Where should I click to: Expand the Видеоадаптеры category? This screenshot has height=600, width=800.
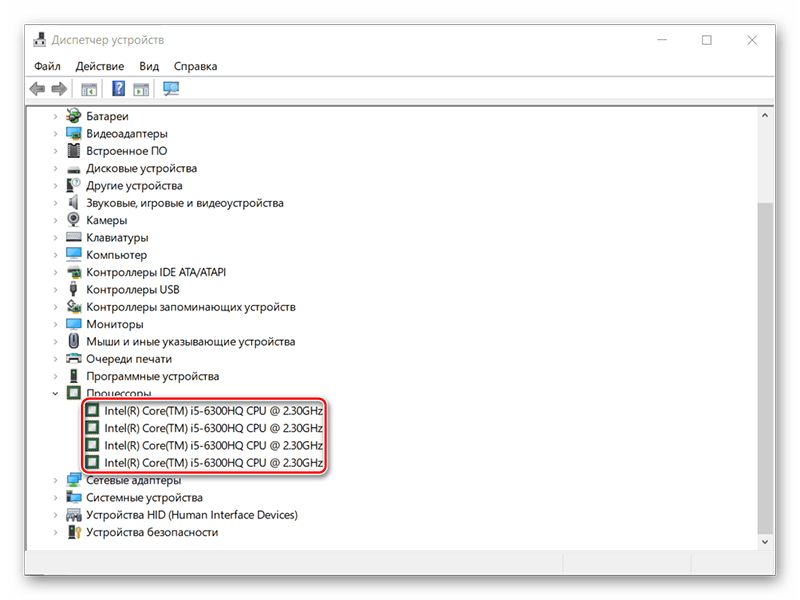pos(56,134)
